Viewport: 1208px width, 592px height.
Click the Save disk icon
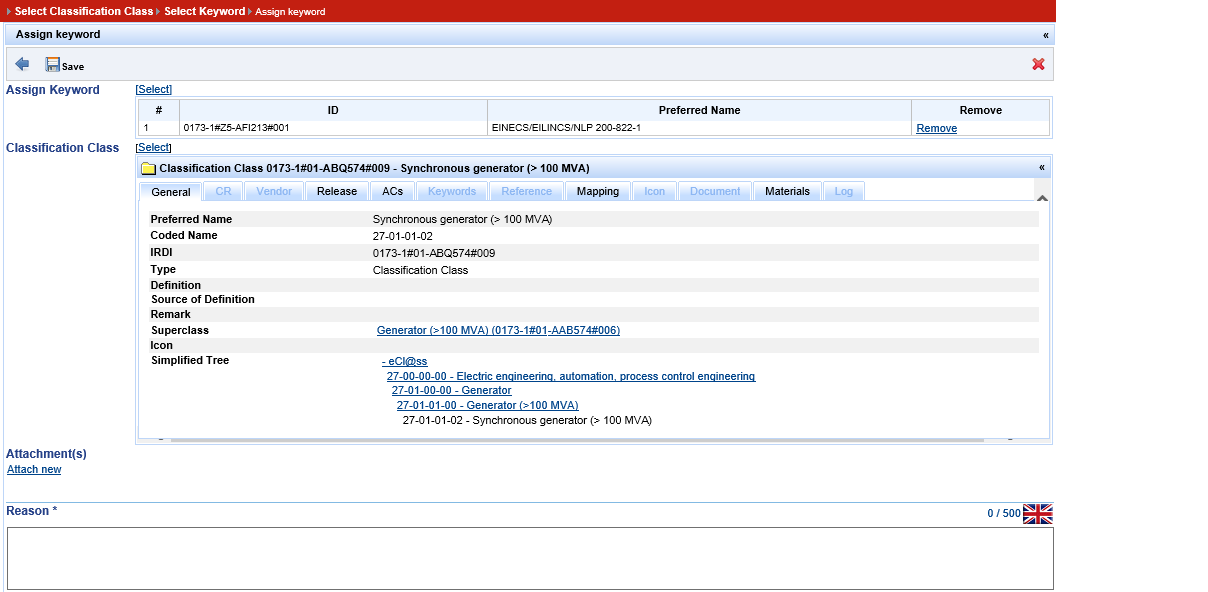click(x=53, y=64)
